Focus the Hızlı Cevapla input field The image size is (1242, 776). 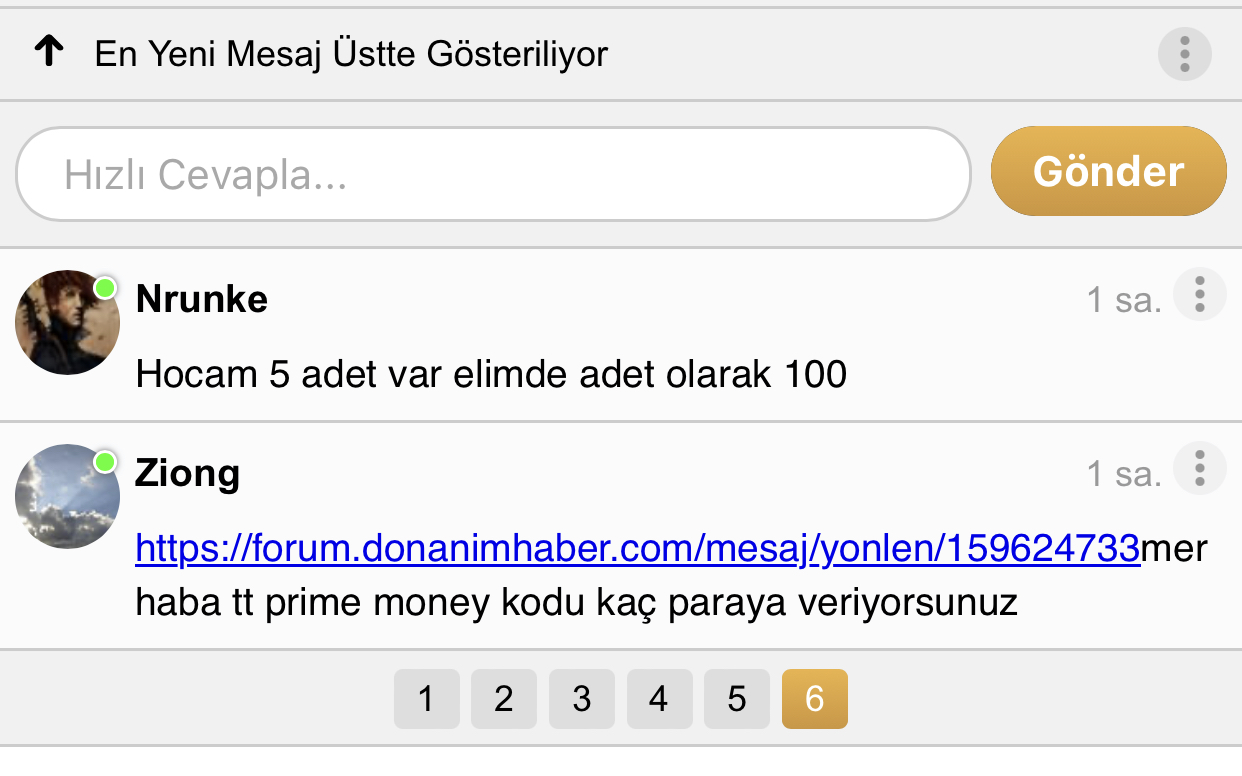click(493, 174)
